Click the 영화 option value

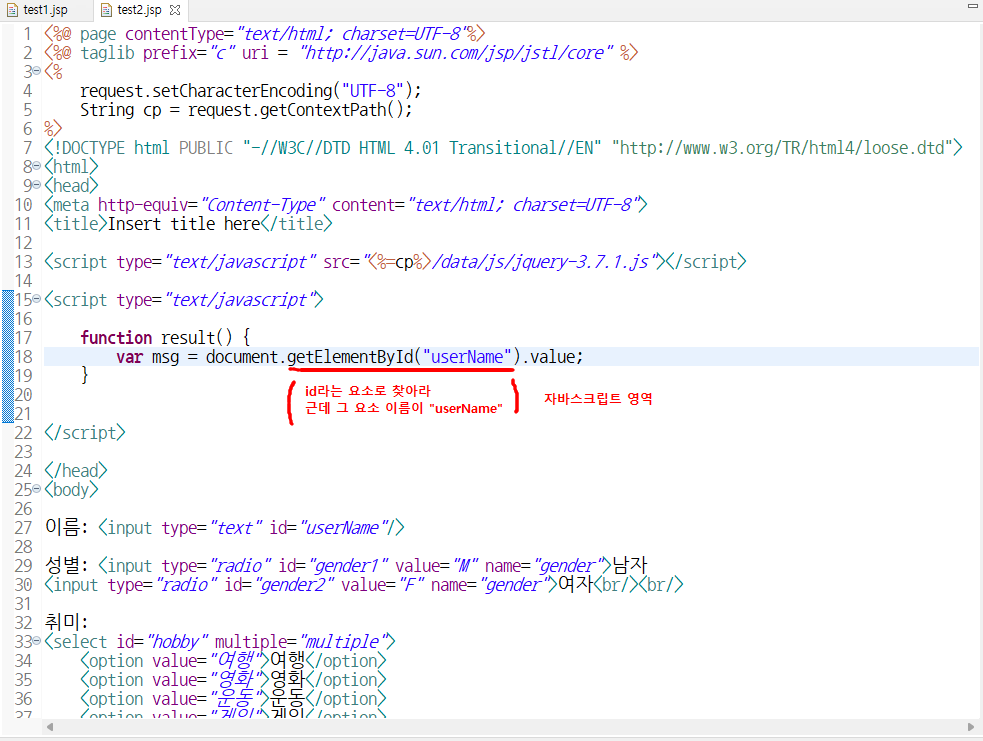235,680
